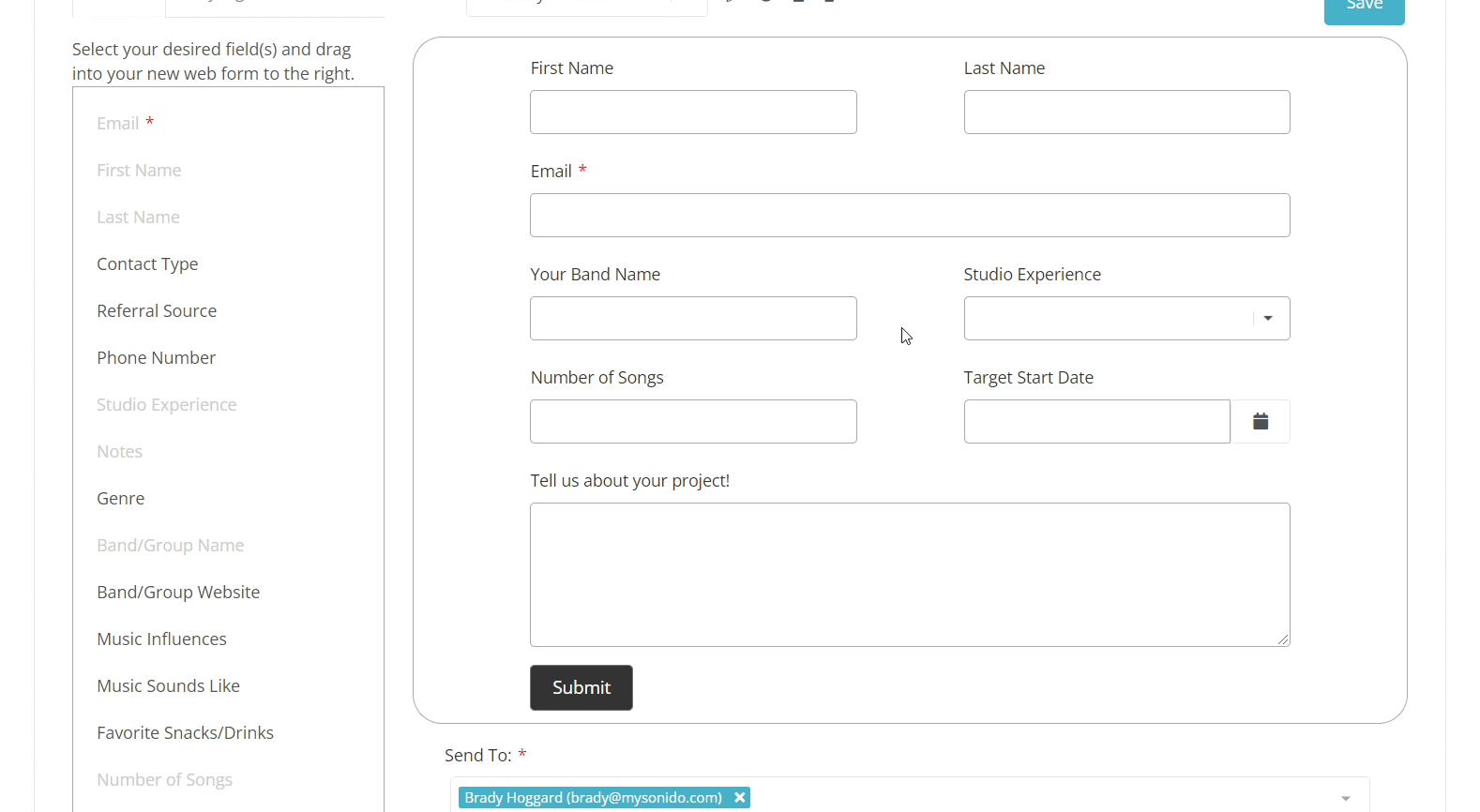
Task: Select the Band/Group Website field
Action: pyautogui.click(x=178, y=593)
